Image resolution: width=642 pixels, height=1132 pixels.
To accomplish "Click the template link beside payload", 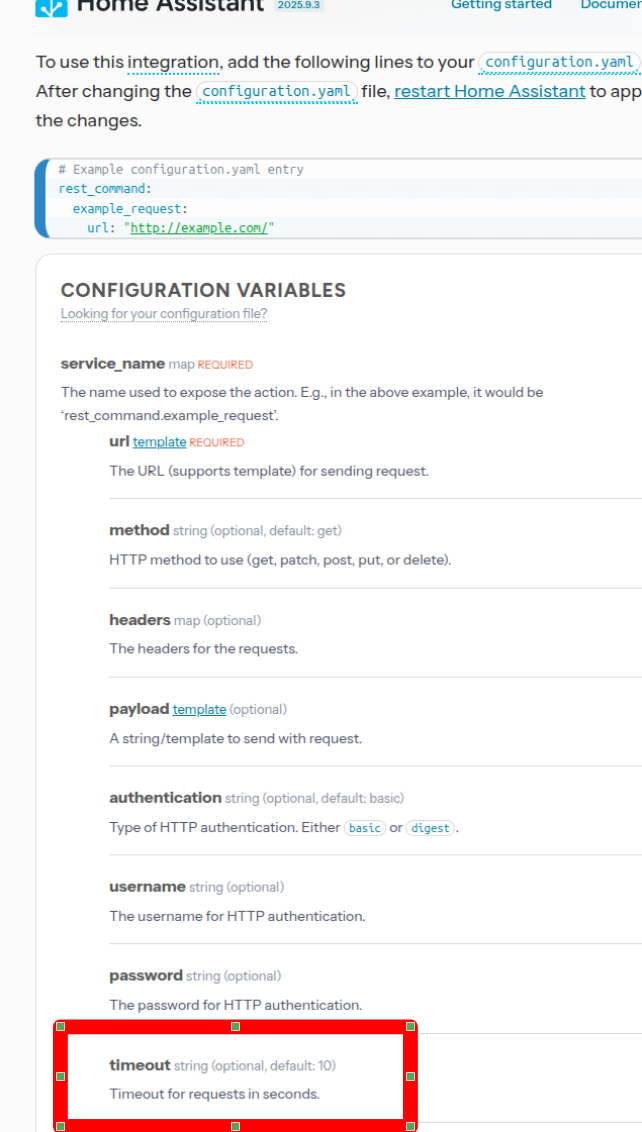I will click(x=199, y=709).
